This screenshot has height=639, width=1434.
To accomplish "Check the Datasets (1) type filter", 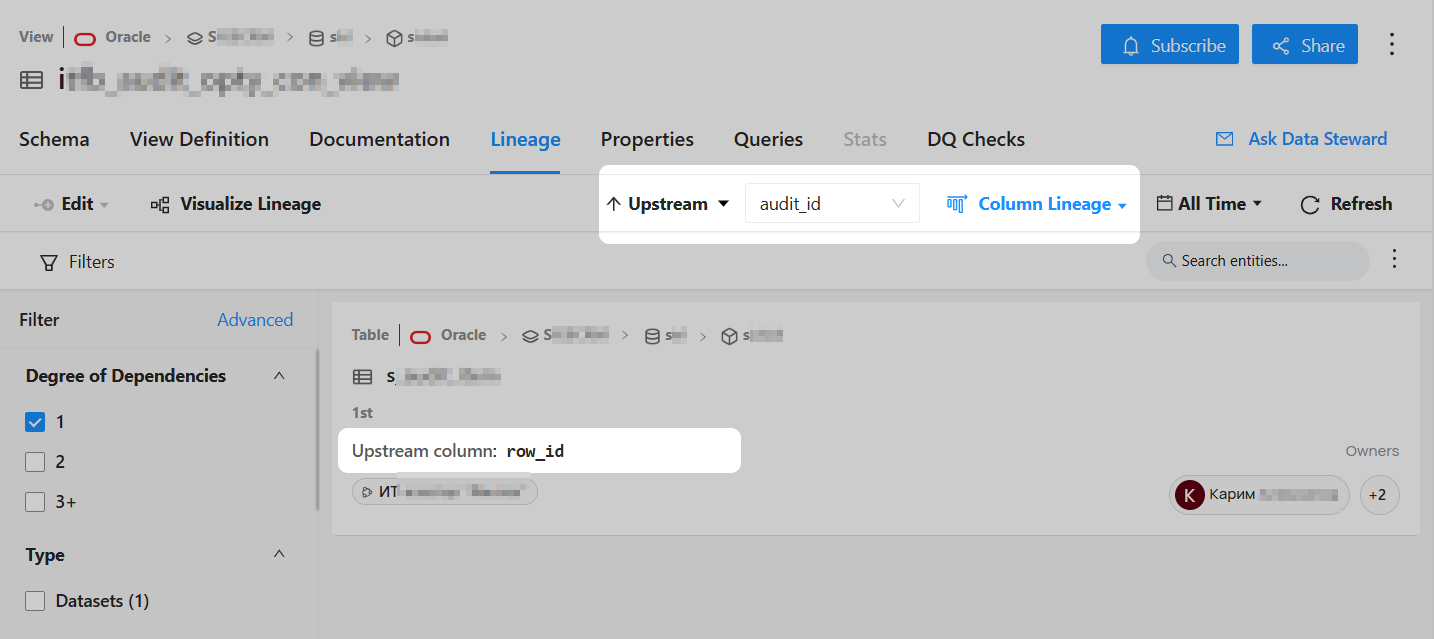I will coord(35,601).
